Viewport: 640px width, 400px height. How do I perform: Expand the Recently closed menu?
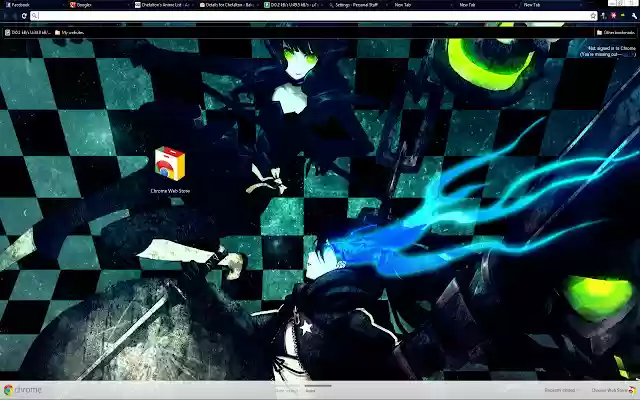tap(560, 390)
